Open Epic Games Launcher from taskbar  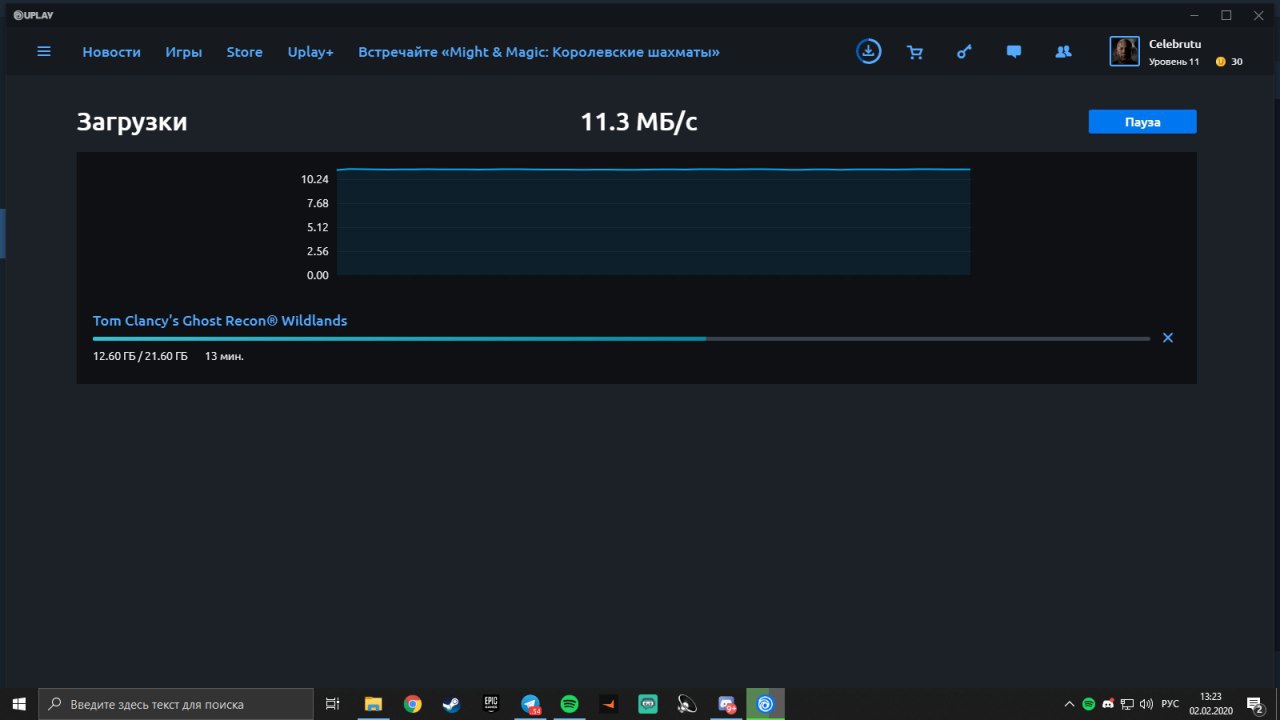(491, 704)
